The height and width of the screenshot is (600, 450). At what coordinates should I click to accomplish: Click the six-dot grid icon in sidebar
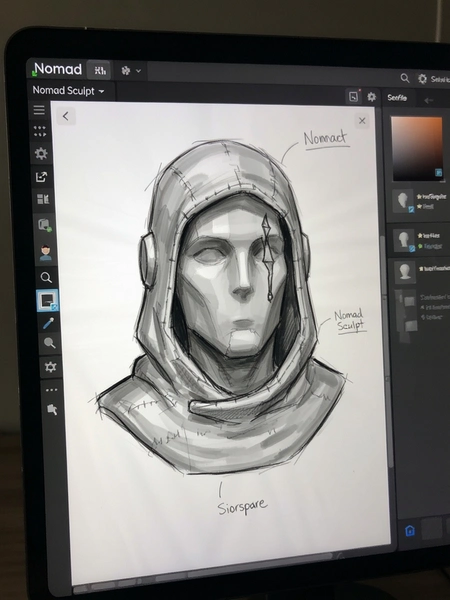coord(40,131)
